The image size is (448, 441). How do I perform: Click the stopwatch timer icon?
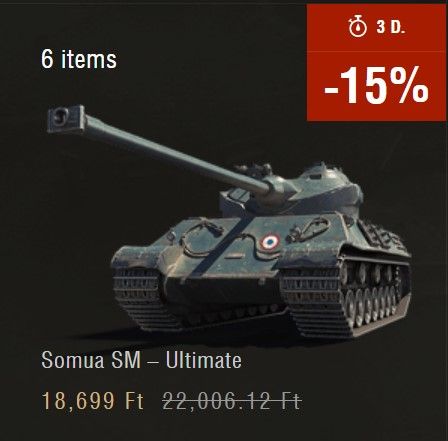tap(358, 27)
